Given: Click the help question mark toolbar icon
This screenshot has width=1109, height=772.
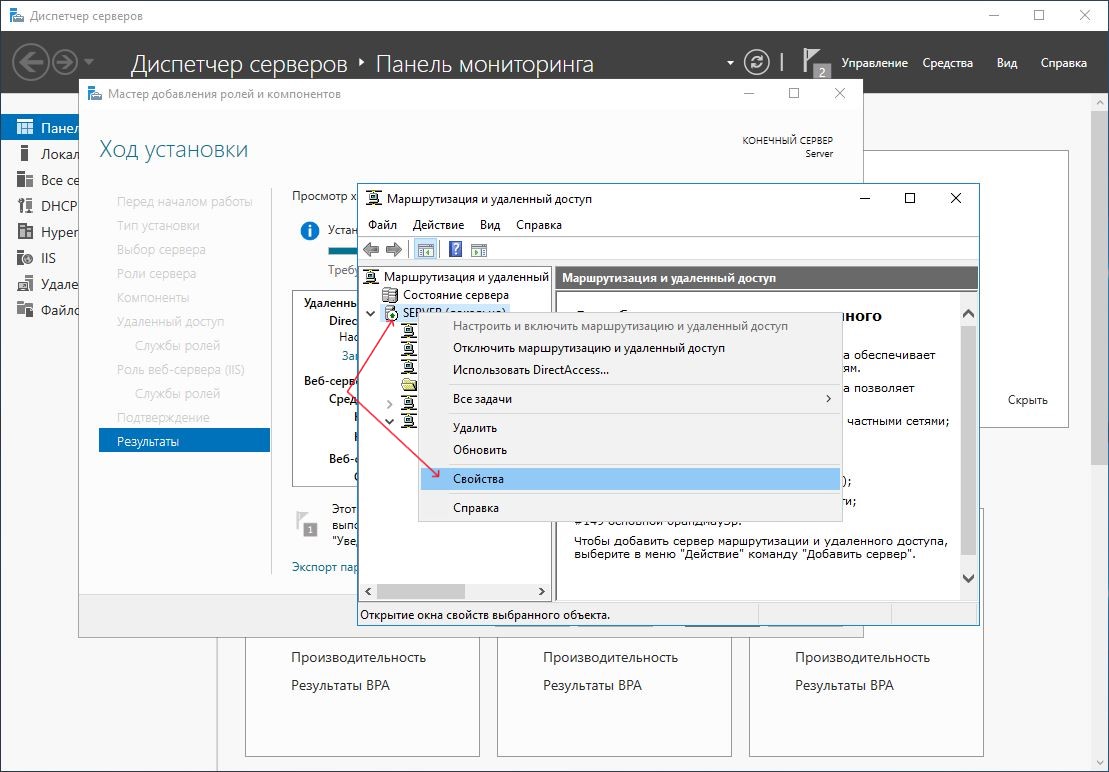Looking at the screenshot, I should 455,250.
